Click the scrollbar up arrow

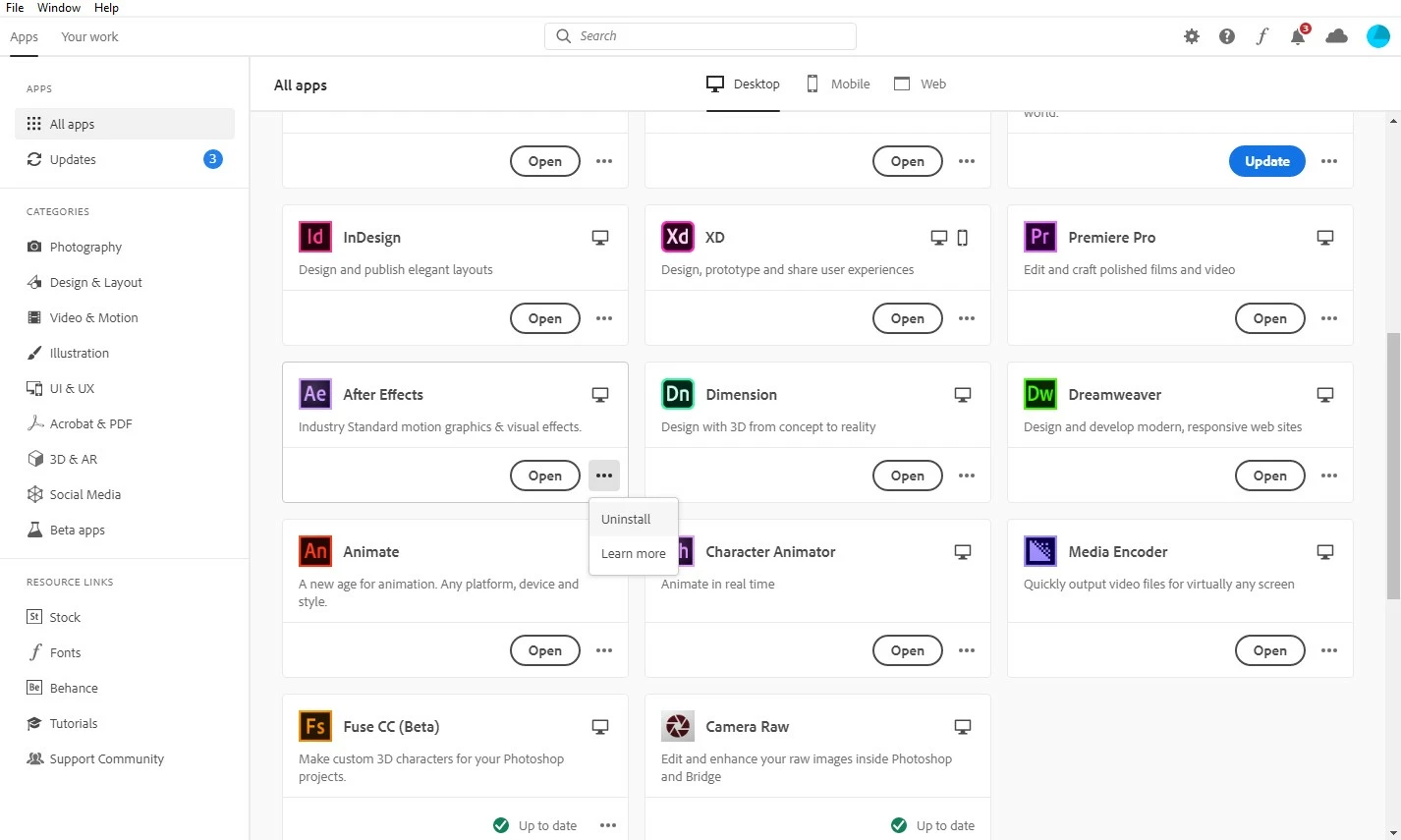pos(1393,121)
